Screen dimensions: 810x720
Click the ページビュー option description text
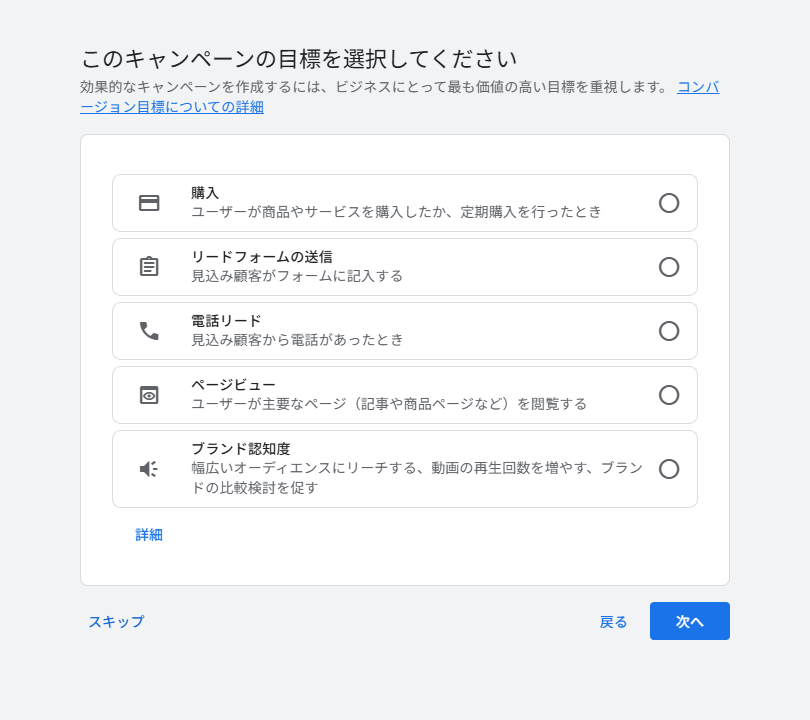[x=388, y=404]
